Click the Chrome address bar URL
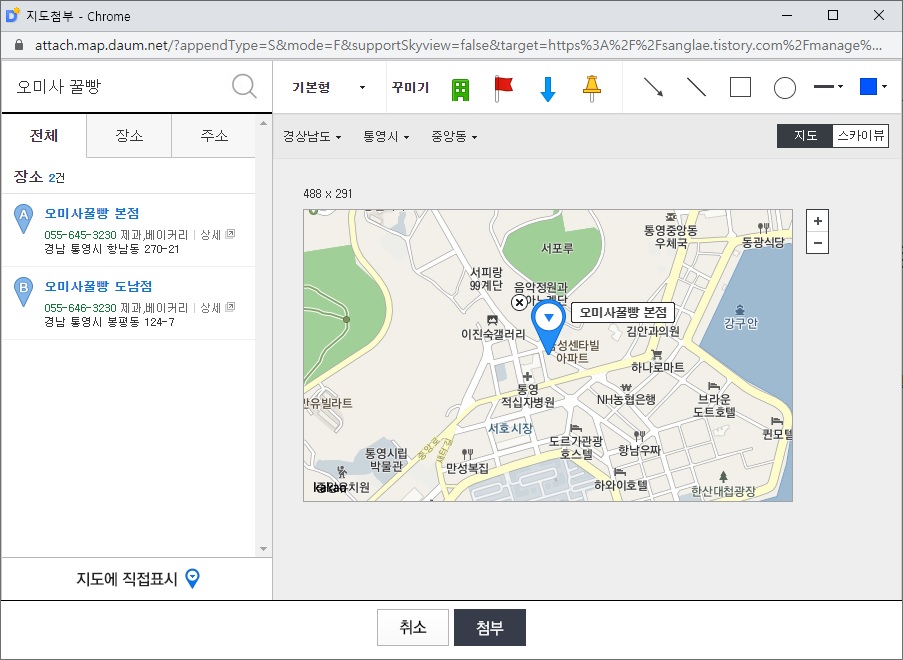This screenshot has width=903, height=660. click(458, 45)
